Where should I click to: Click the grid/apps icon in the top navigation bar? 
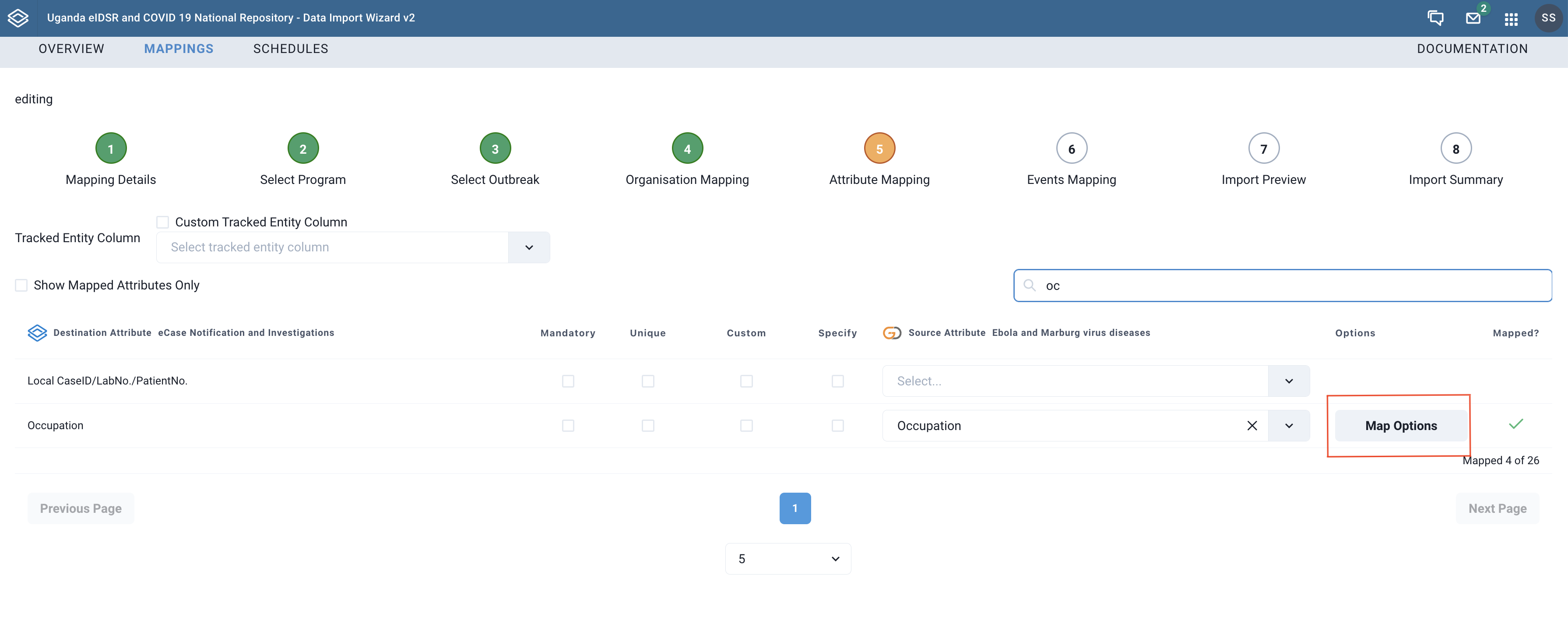[1510, 18]
